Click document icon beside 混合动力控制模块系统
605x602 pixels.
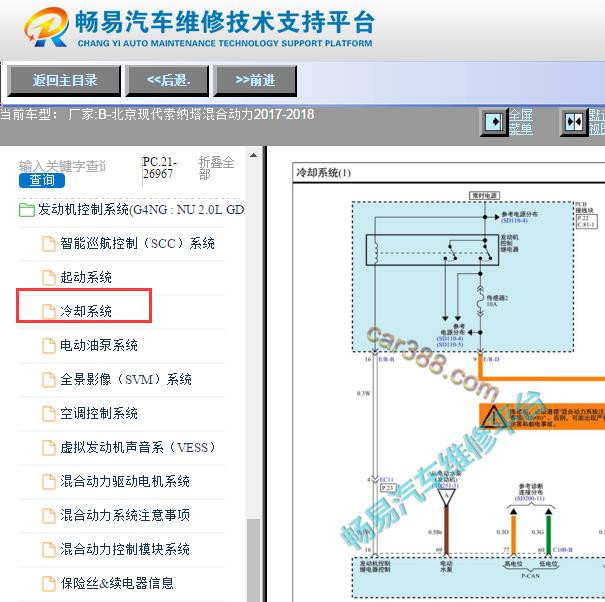coord(49,549)
